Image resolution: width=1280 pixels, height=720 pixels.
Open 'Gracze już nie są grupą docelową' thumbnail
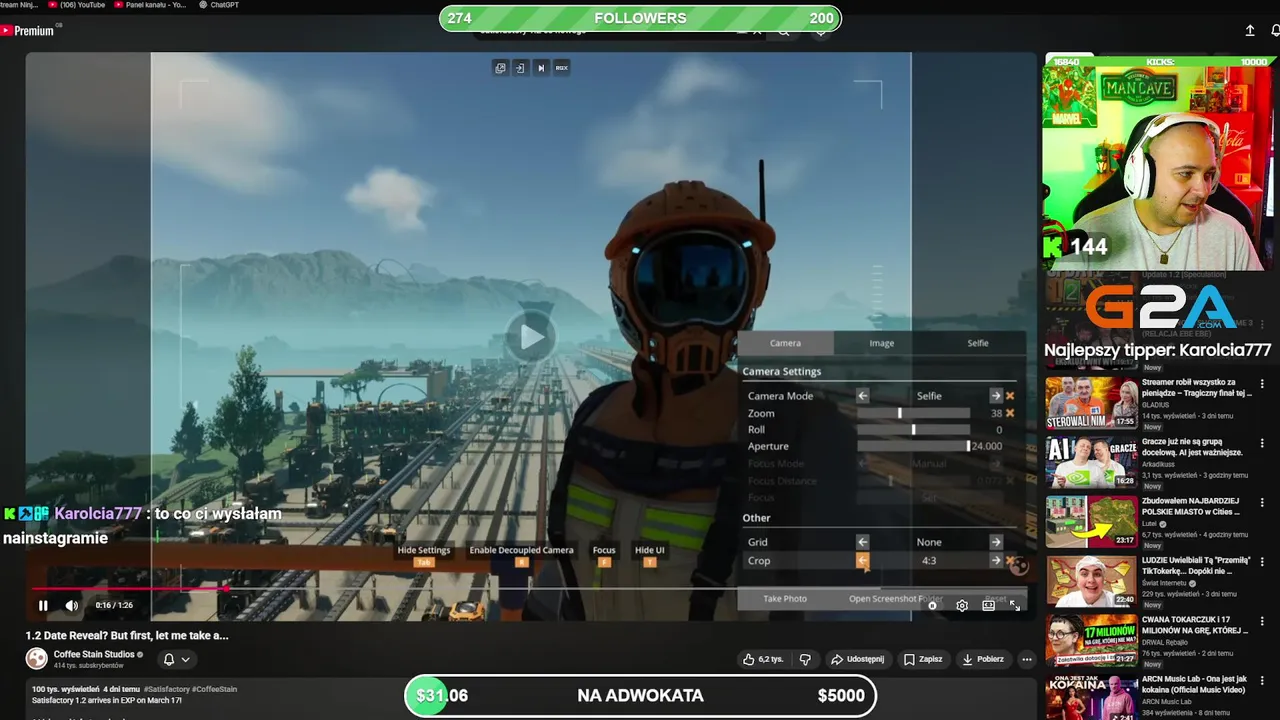(x=1091, y=462)
